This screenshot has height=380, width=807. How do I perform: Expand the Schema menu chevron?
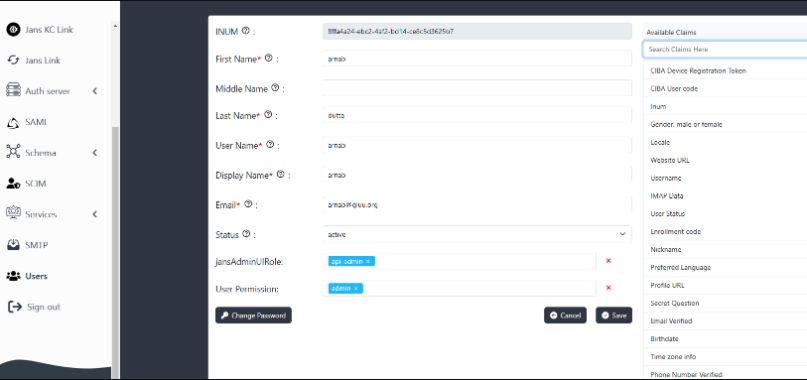pyautogui.click(x=95, y=153)
